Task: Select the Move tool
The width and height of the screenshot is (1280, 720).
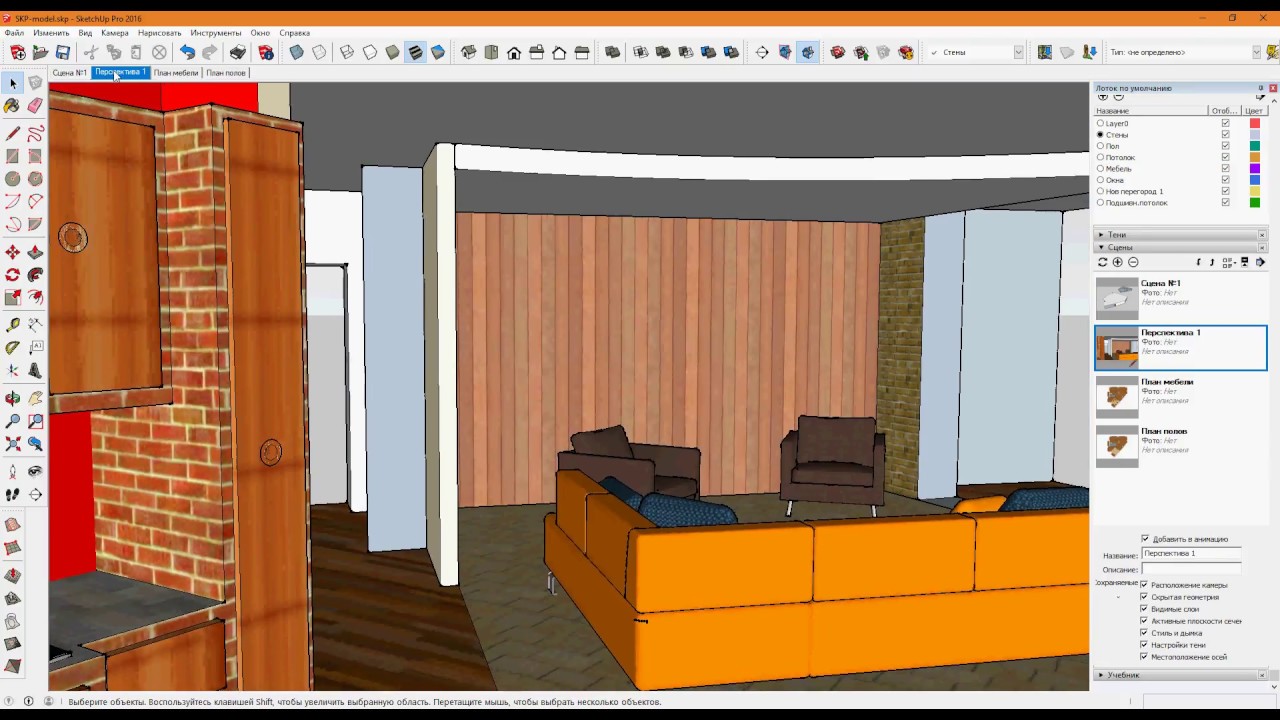Action: 13,252
